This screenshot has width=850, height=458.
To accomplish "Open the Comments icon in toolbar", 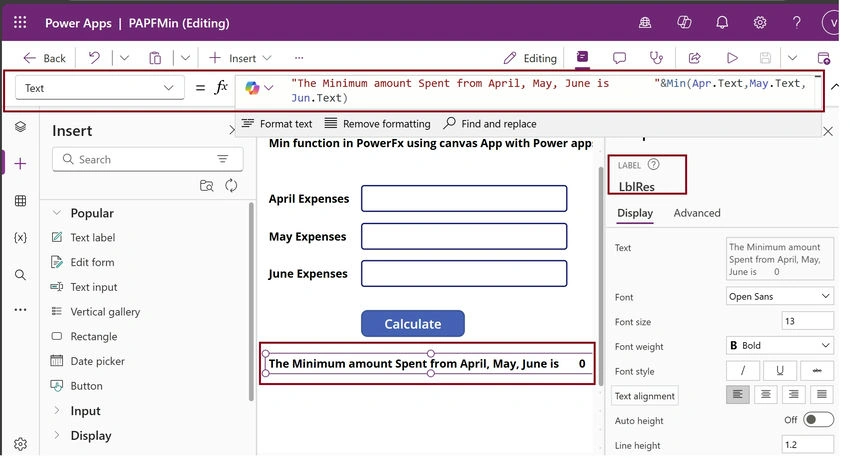I will 619,57.
